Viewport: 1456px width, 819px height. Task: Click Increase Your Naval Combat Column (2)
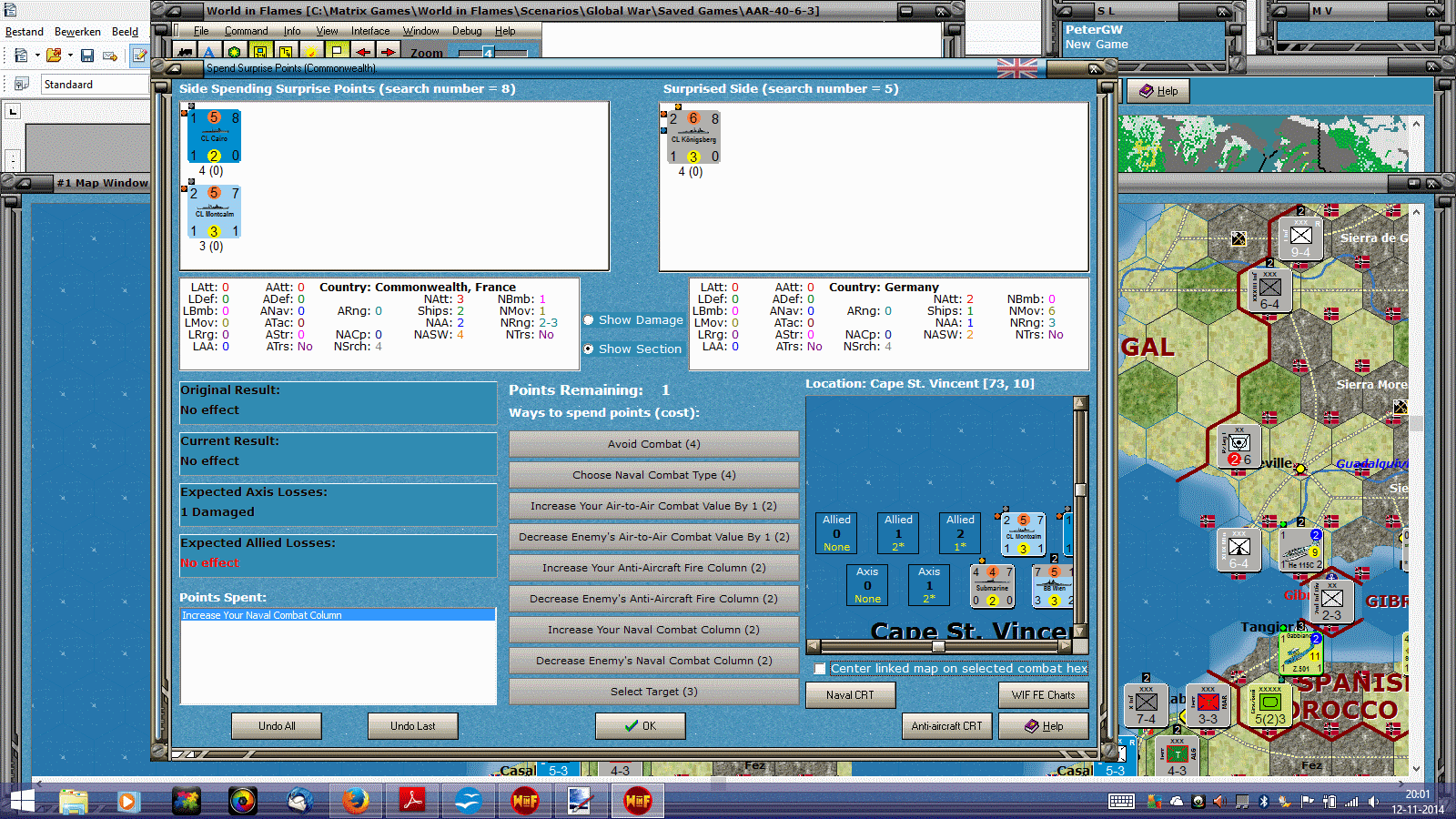654,630
